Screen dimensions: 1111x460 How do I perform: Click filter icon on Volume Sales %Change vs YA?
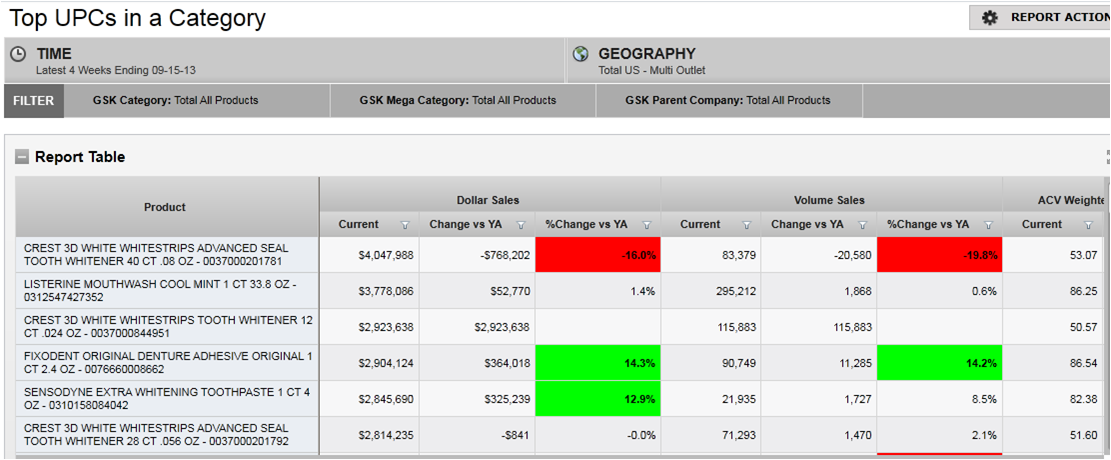[988, 225]
